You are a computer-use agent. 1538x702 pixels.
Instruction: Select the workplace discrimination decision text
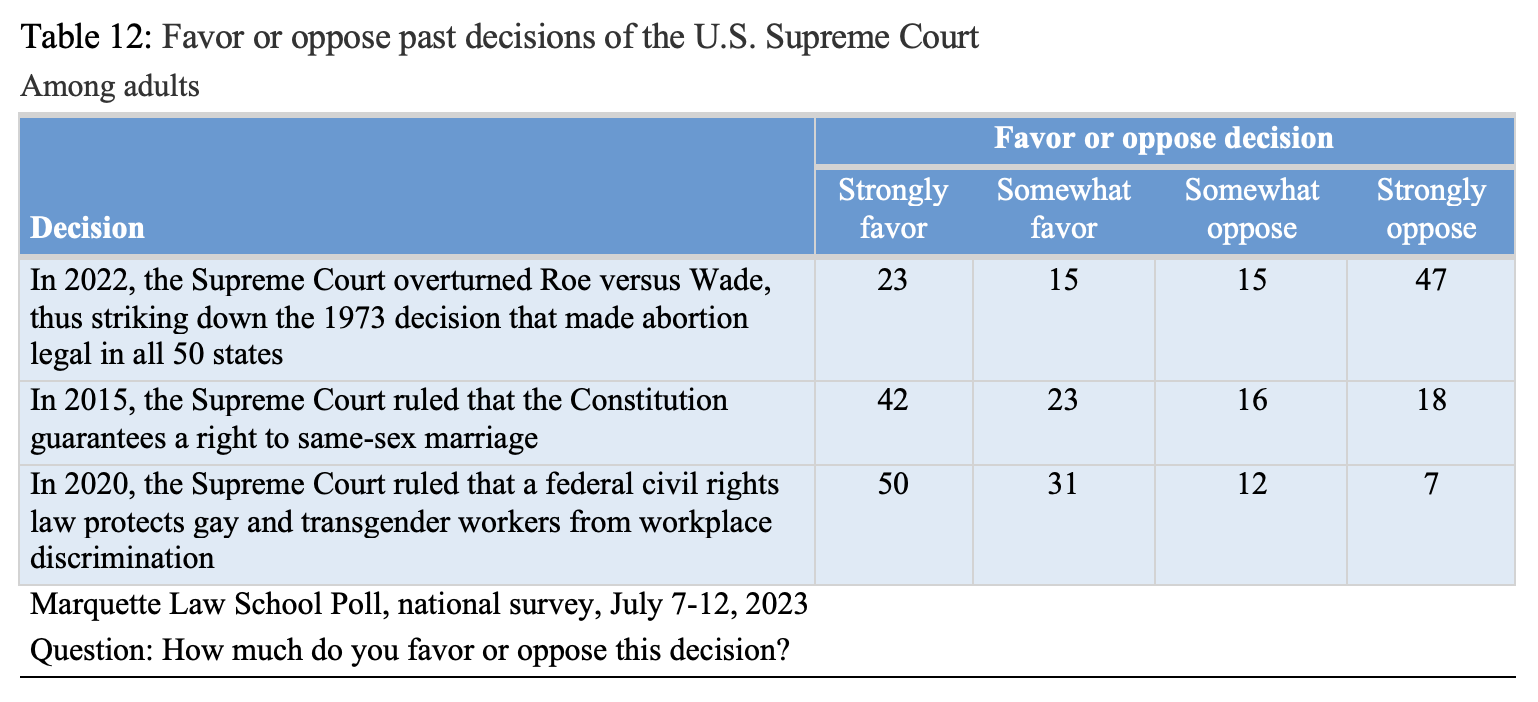coord(405,520)
